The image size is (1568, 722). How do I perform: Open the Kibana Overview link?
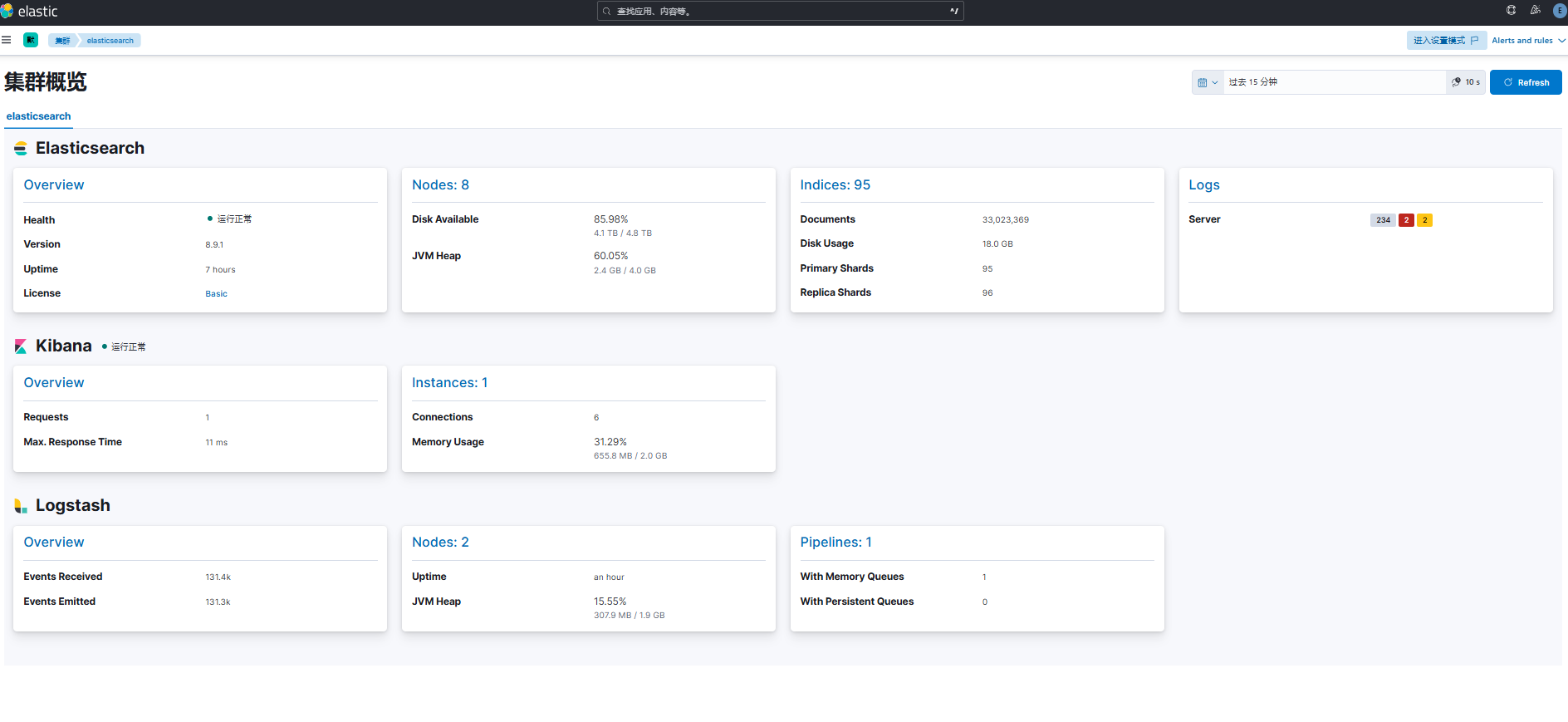click(54, 383)
